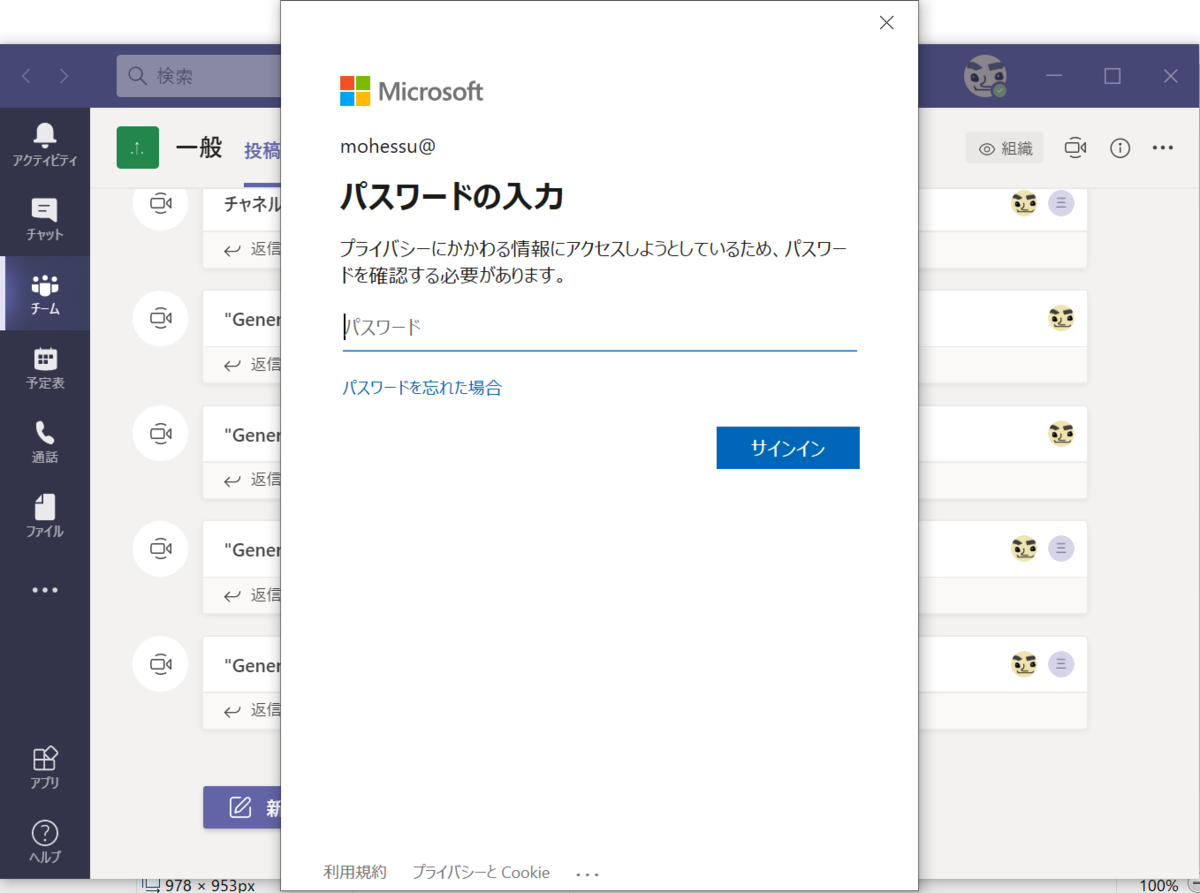Click the Teams search box (検索)
The height and width of the screenshot is (893, 1200).
[198, 76]
